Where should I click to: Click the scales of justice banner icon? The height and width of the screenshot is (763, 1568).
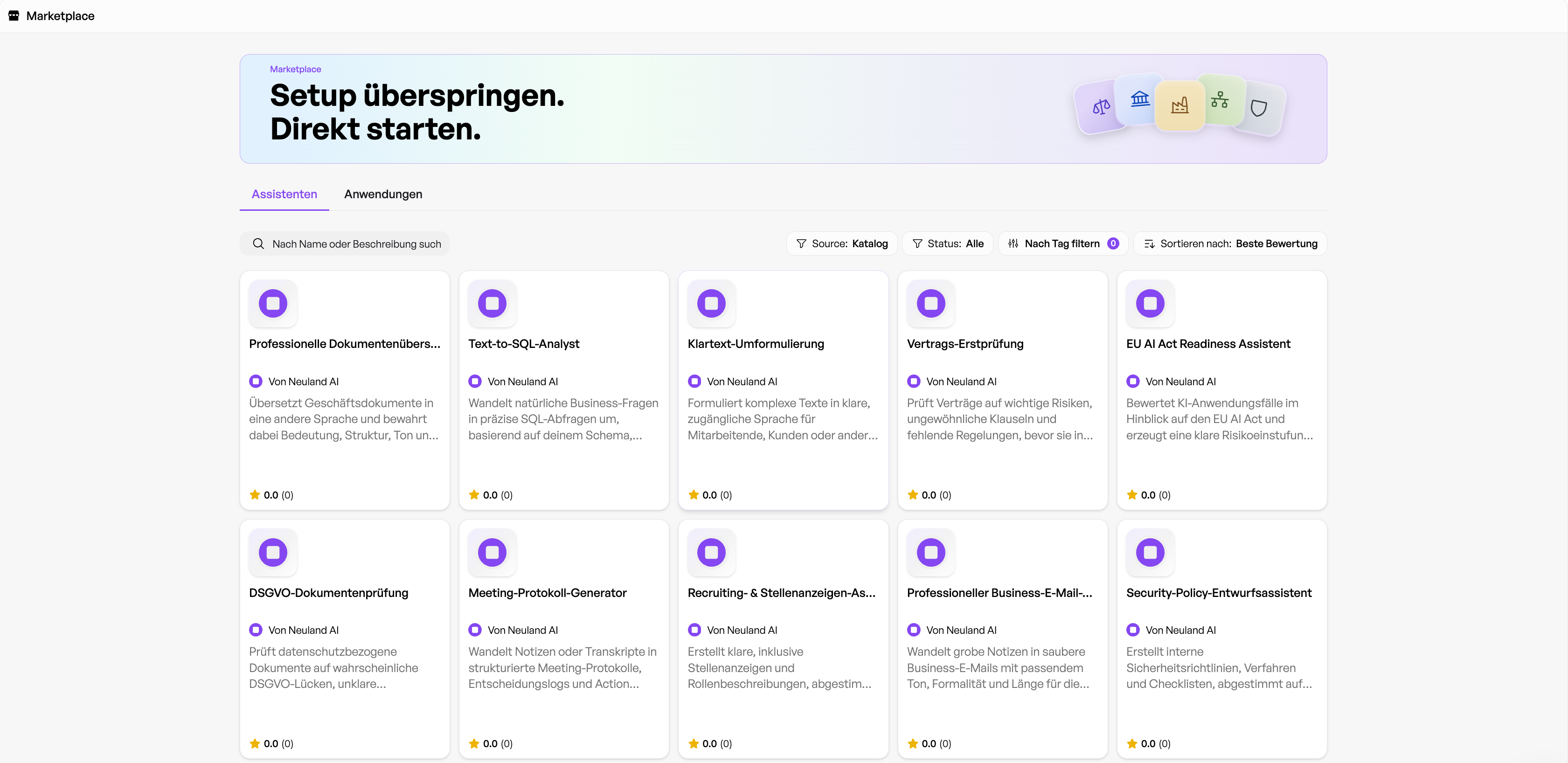click(1101, 107)
